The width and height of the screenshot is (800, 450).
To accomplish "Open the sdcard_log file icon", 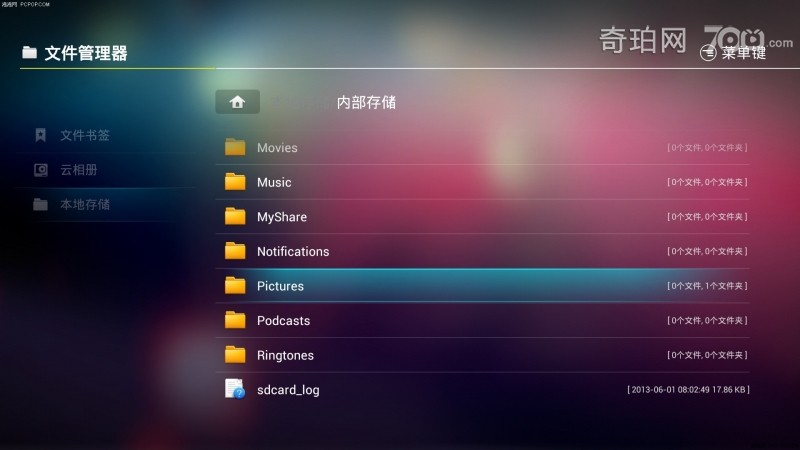I will [x=235, y=389].
